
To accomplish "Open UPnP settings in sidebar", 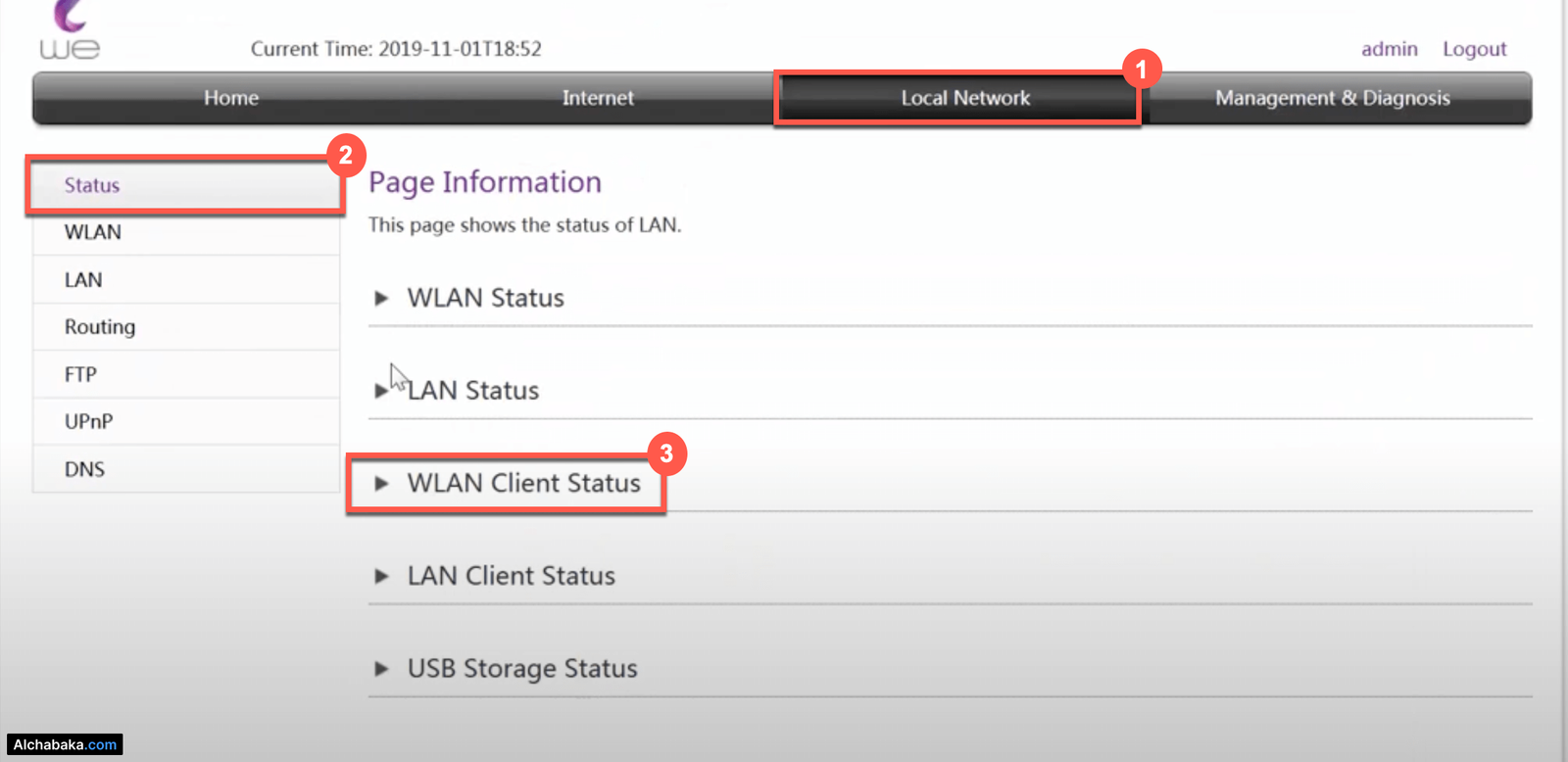I will click(x=88, y=422).
